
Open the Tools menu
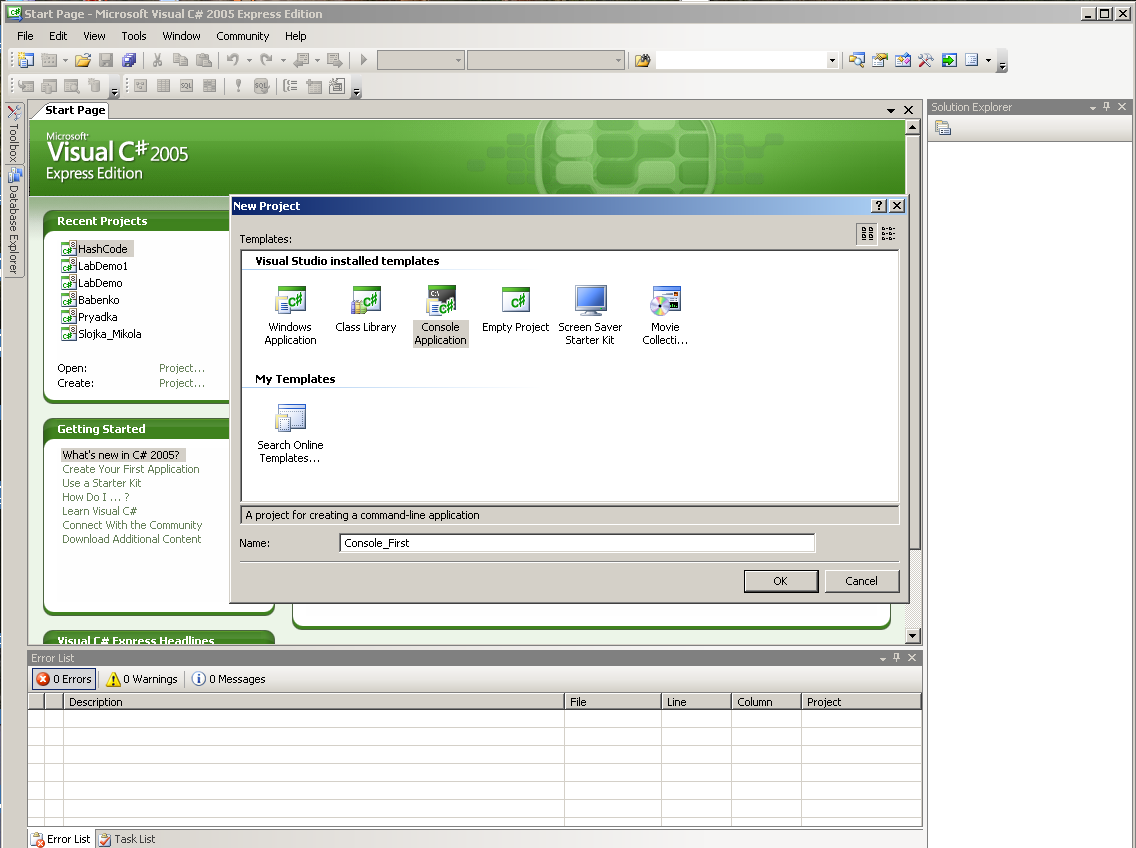tap(134, 36)
